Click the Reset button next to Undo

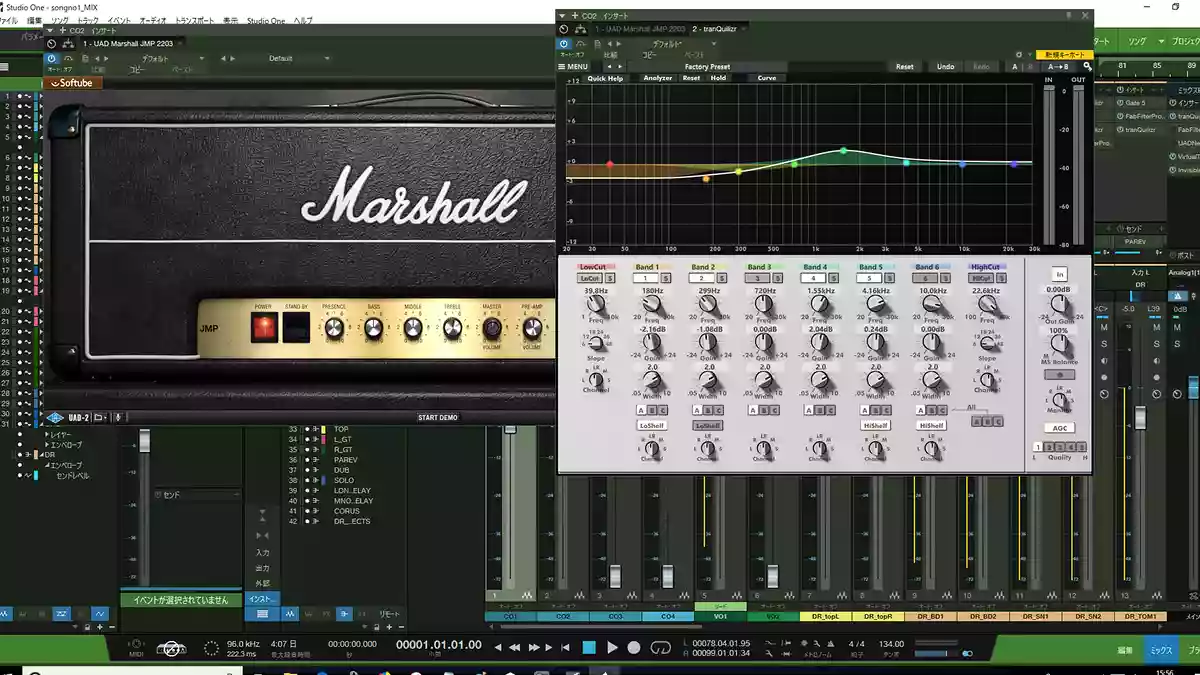point(904,67)
